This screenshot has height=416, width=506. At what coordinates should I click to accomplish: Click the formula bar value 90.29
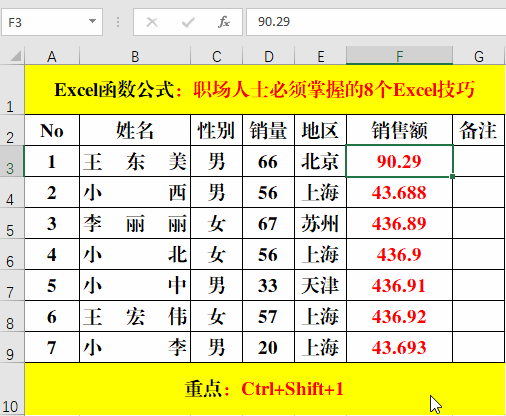pos(274,22)
